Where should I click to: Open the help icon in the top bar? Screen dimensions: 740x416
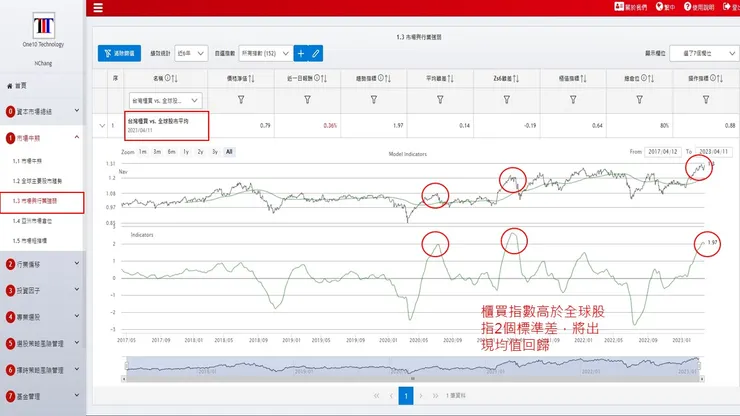(687, 7)
